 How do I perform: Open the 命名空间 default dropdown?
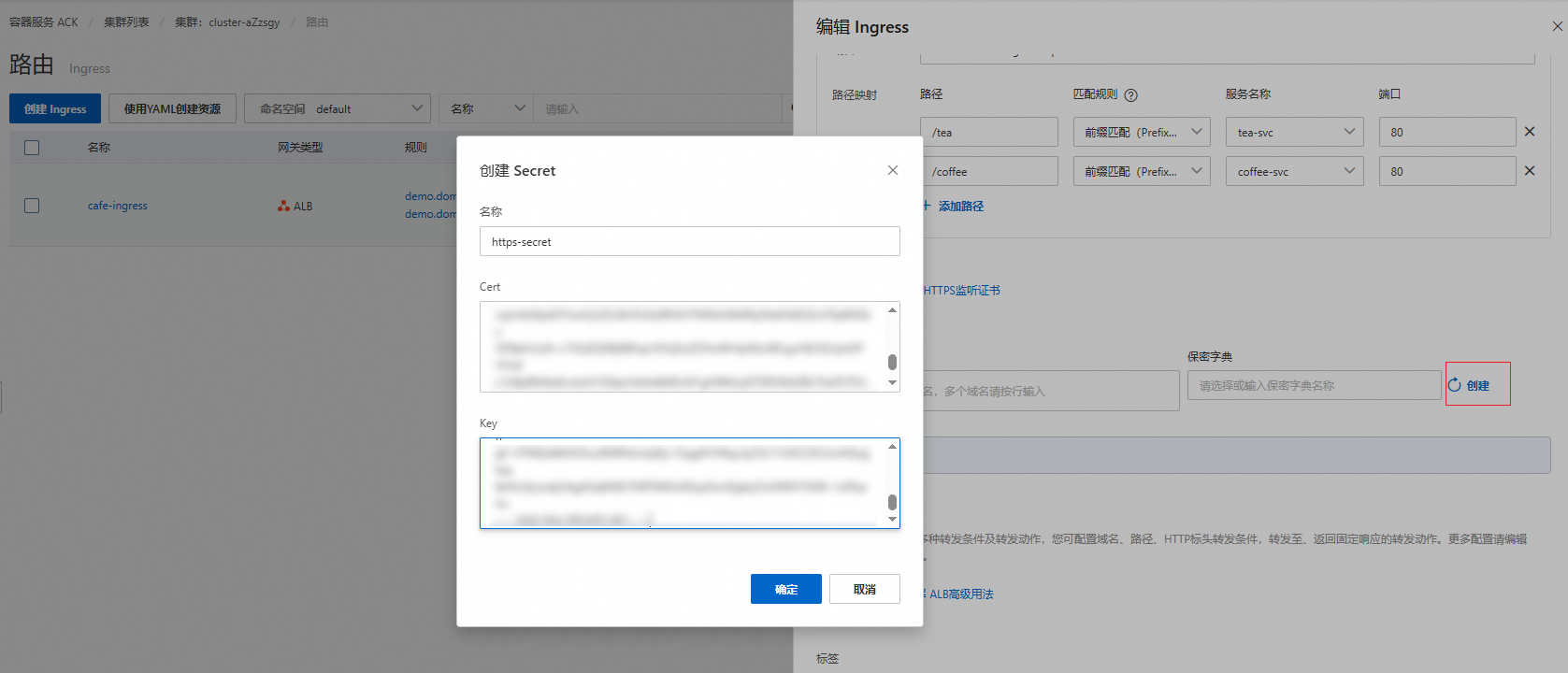[x=338, y=108]
